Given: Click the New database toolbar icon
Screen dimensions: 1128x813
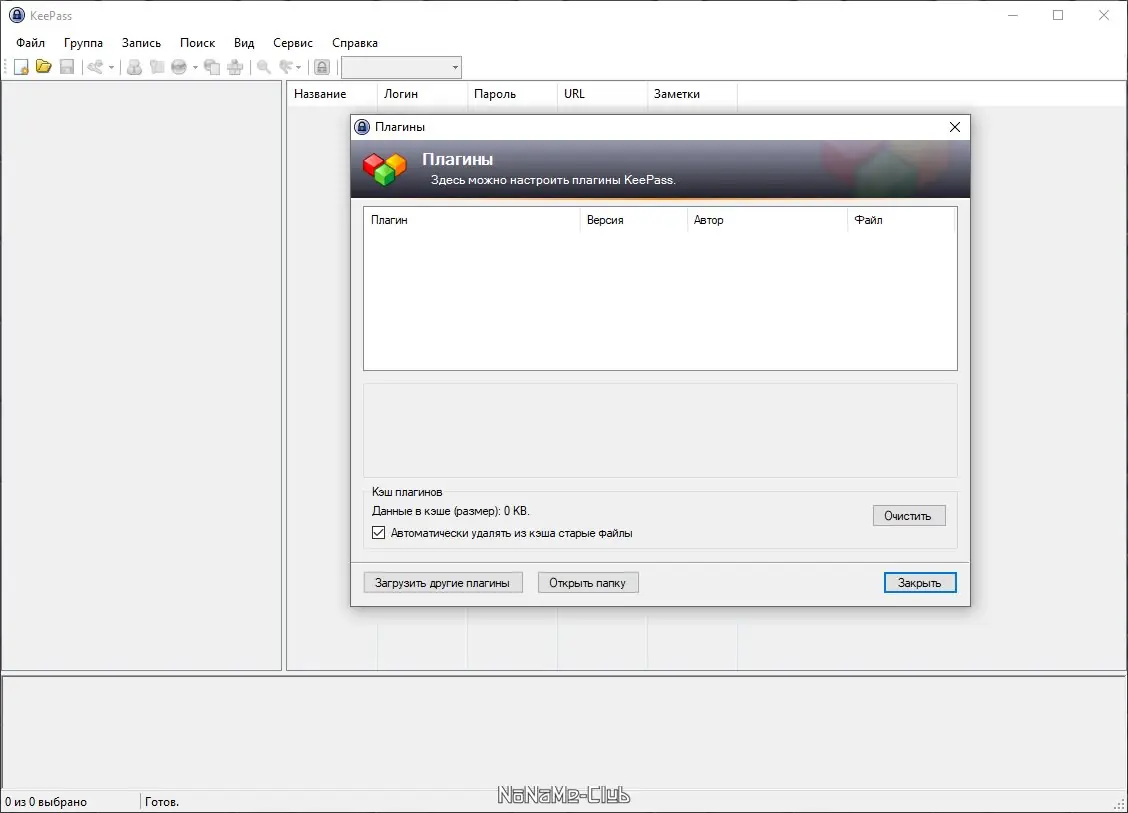Looking at the screenshot, I should (x=21, y=67).
